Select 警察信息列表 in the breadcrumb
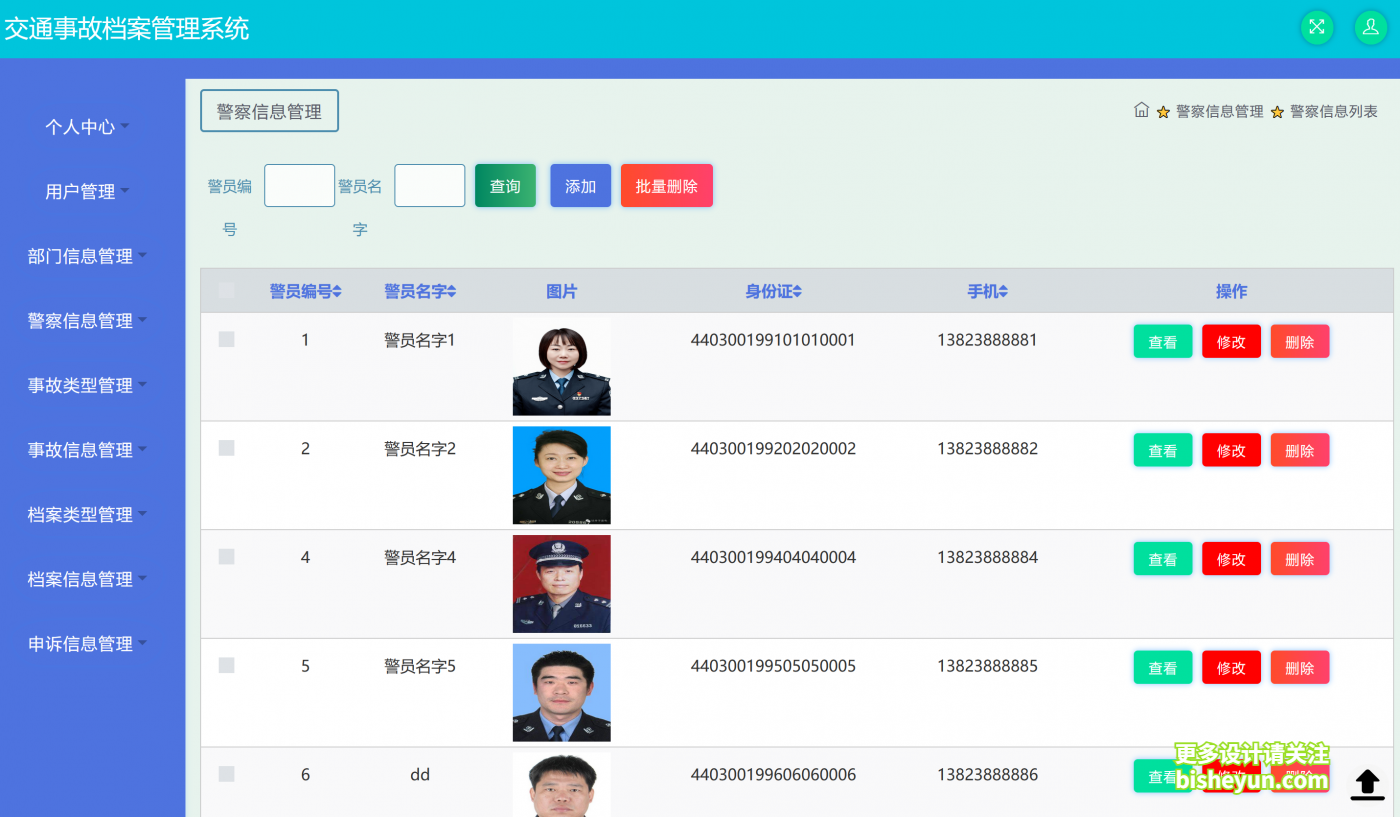 click(1332, 111)
